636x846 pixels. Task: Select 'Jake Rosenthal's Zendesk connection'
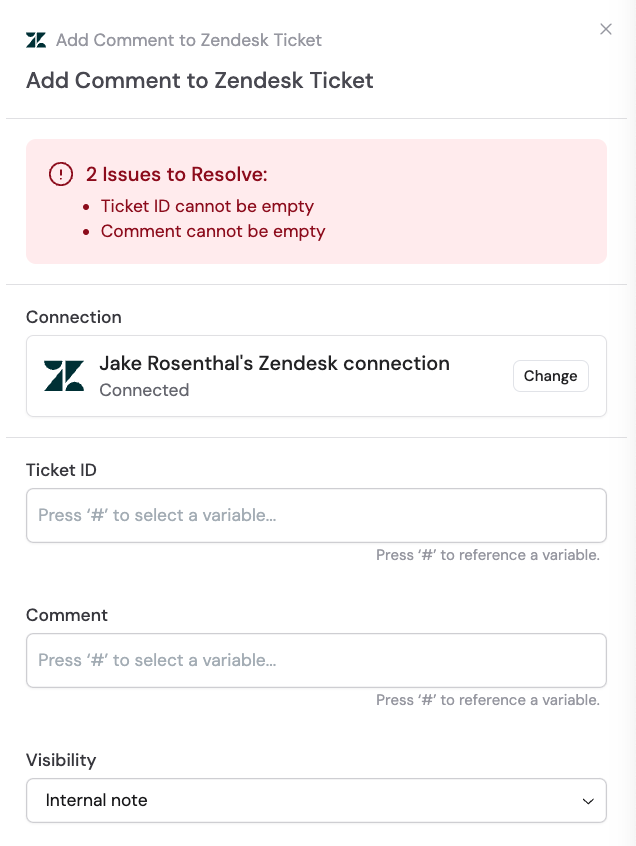(274, 363)
